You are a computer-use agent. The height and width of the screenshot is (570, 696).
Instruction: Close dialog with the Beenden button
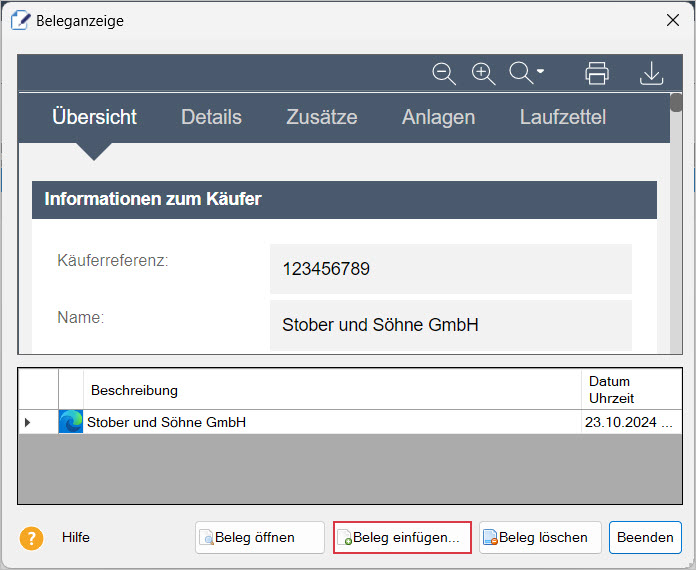tap(645, 537)
